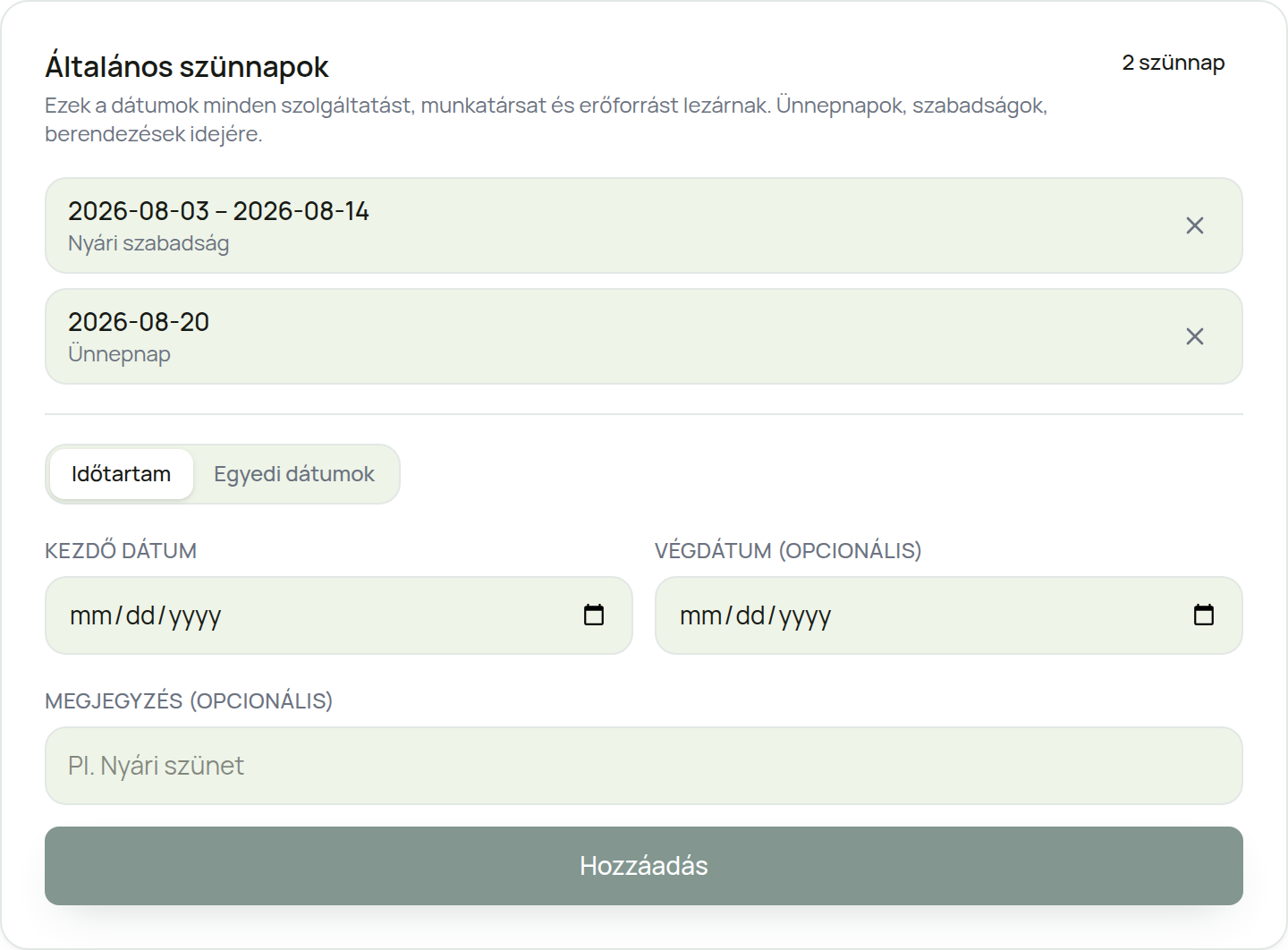Click the KEZDŐ DÁTUM label

[x=121, y=550]
